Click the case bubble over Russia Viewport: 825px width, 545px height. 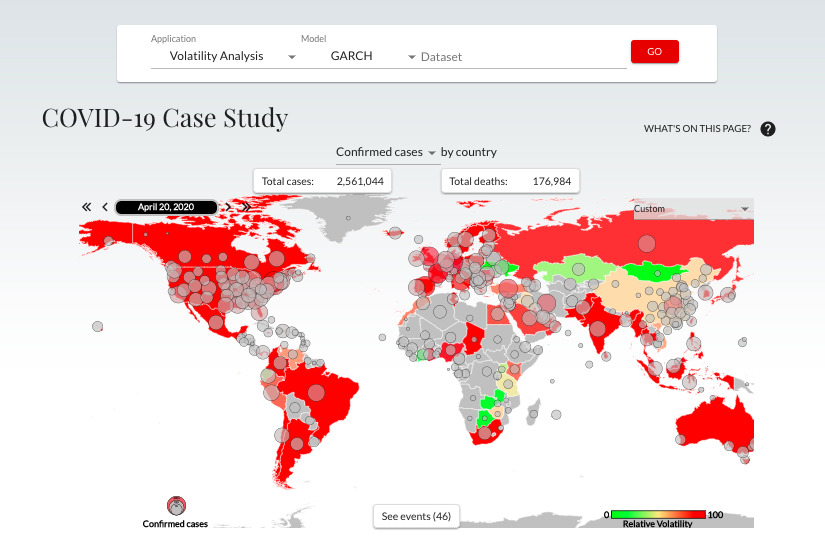tap(647, 242)
